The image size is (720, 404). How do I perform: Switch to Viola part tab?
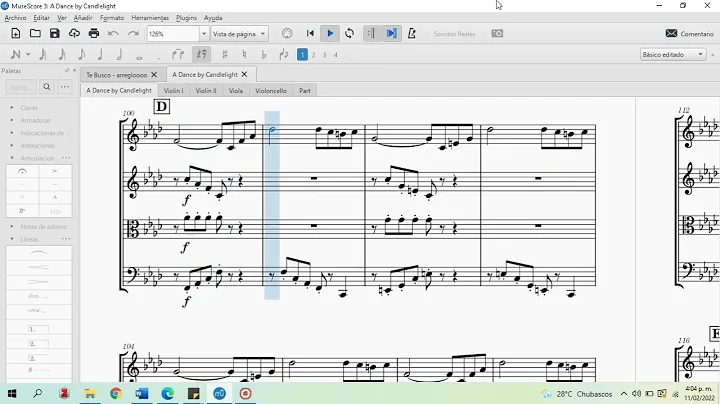236,90
